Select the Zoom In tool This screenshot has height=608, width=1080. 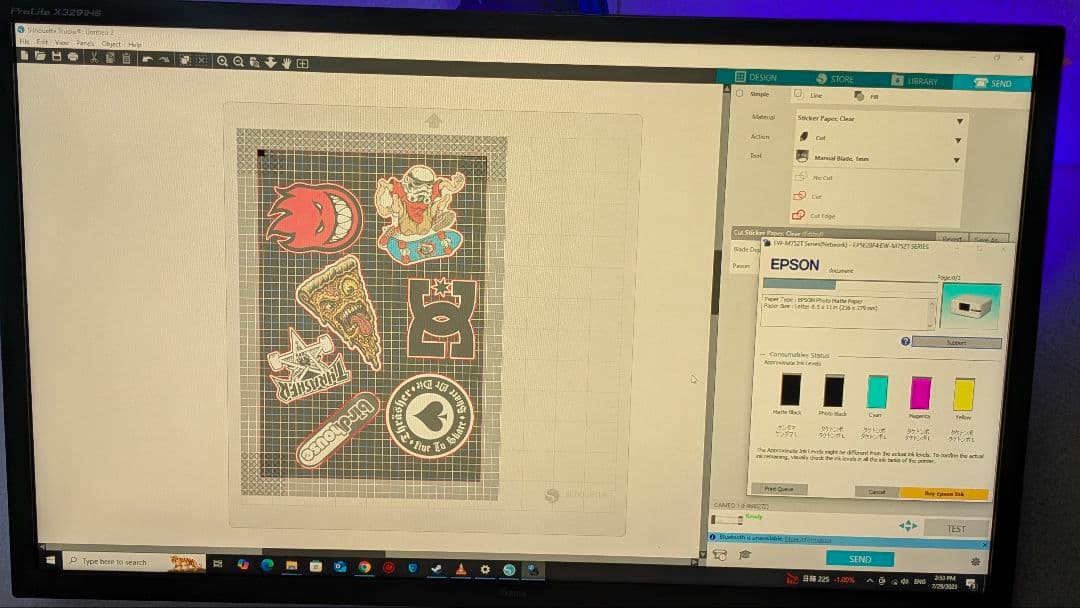point(222,59)
